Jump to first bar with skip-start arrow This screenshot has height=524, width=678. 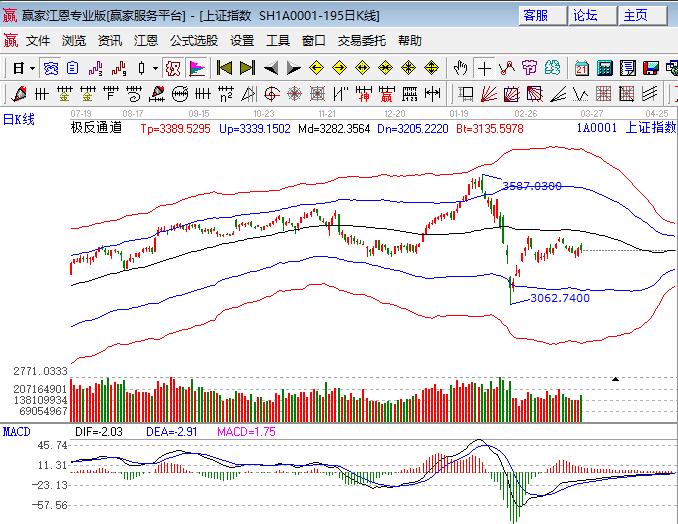click(225, 68)
